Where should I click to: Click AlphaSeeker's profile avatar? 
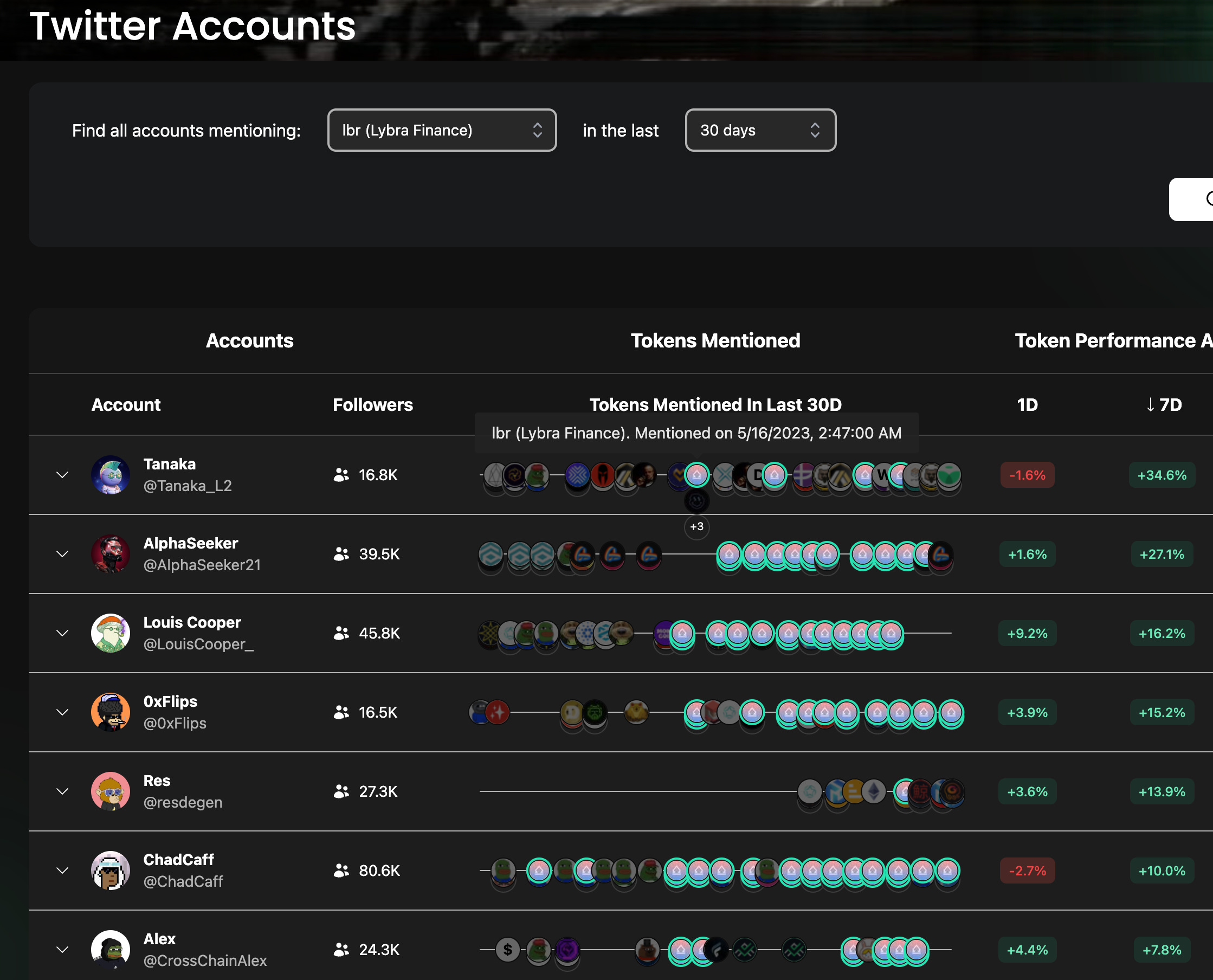(x=111, y=554)
